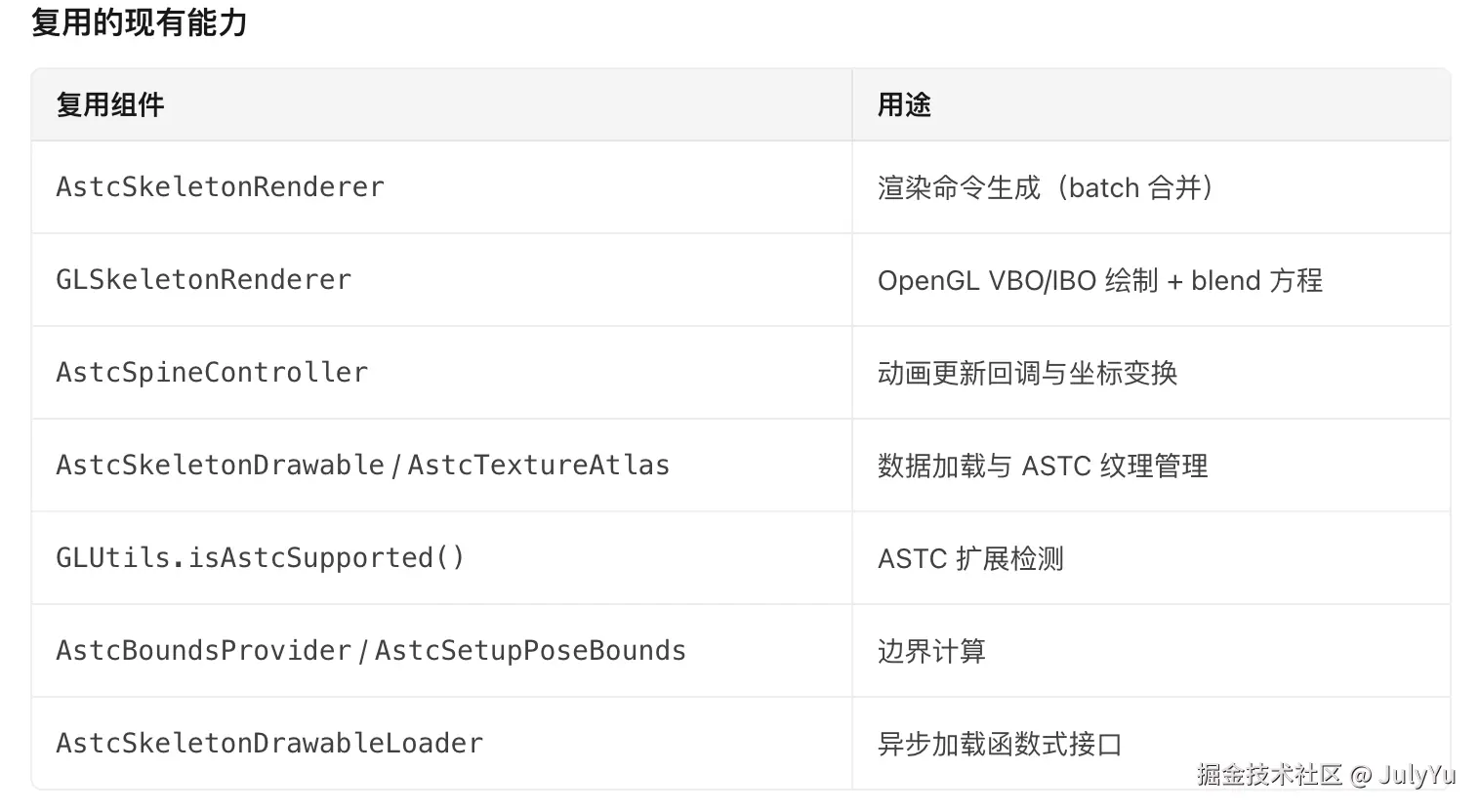Viewport: 1480px width, 812px height.
Task: Click the 动画更新回调与坐标变换 description
Action: coord(1027,373)
